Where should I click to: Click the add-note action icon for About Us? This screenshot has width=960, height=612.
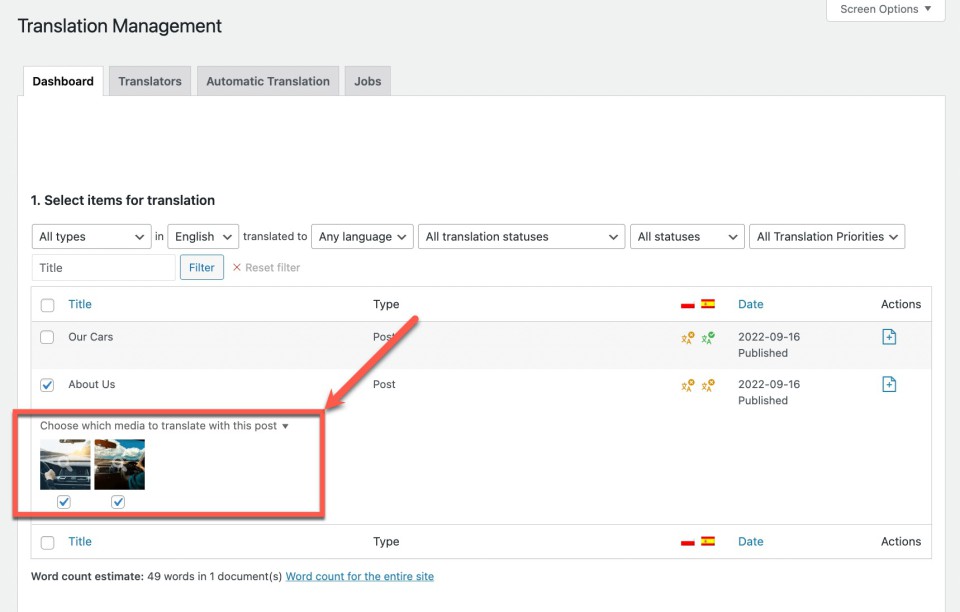[889, 384]
